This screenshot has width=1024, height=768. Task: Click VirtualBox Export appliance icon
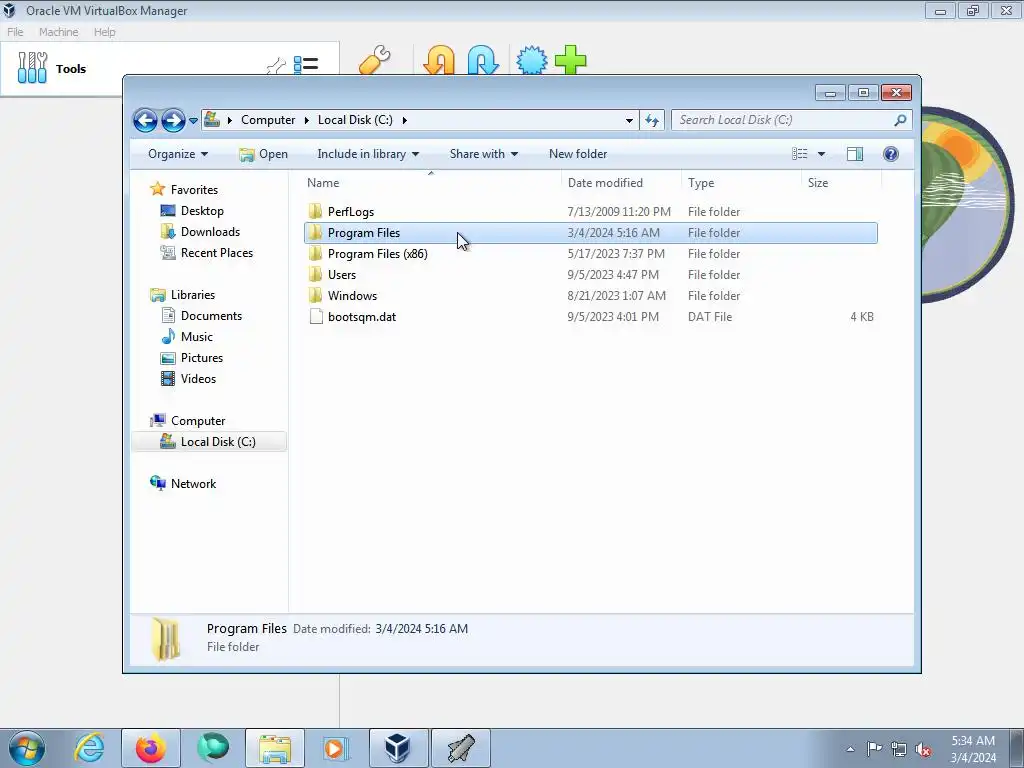point(483,61)
